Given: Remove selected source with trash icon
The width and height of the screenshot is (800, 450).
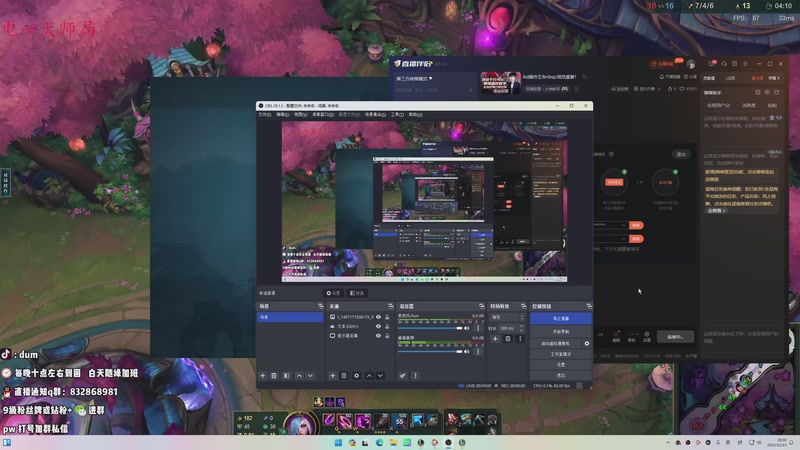Looking at the screenshot, I should tap(344, 376).
